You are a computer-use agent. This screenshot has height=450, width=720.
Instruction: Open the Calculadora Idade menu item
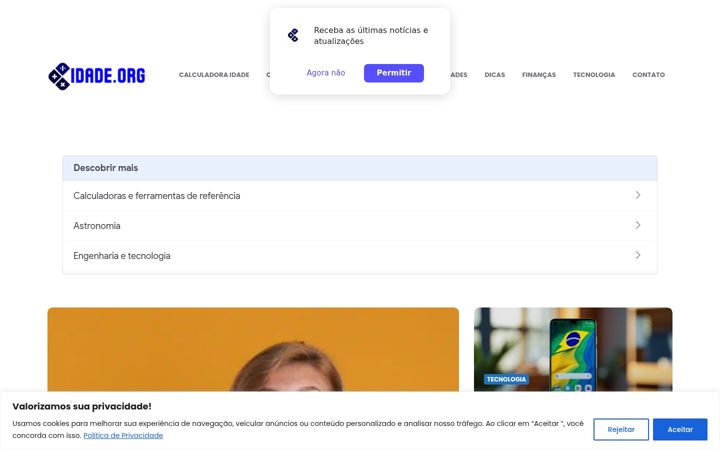point(214,75)
